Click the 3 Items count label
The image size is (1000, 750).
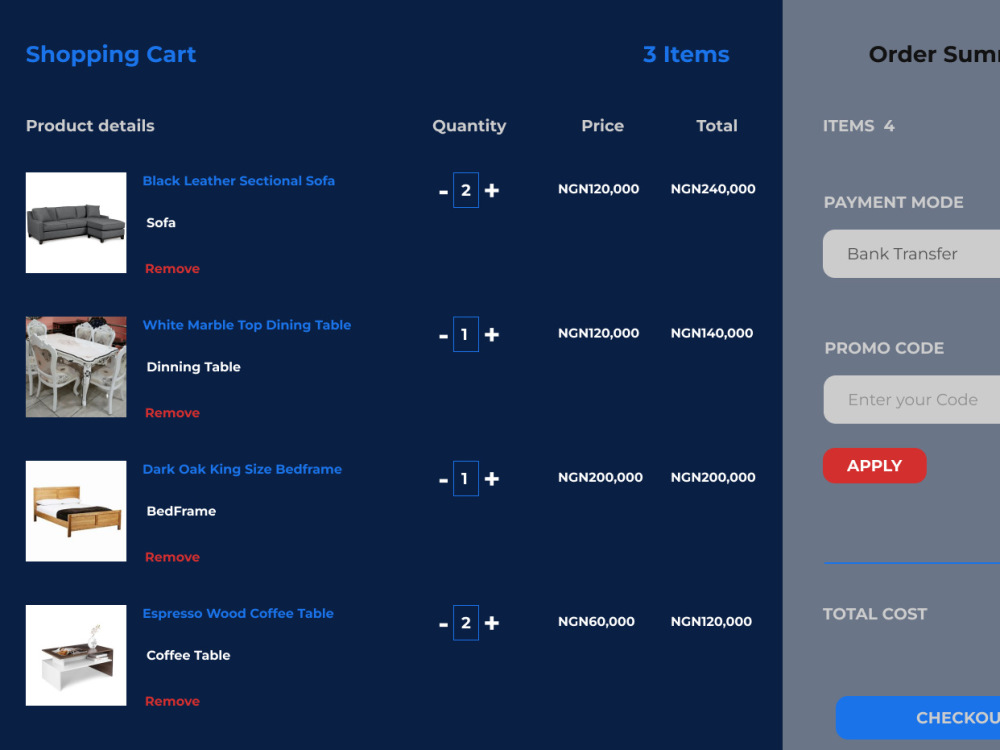click(x=686, y=54)
